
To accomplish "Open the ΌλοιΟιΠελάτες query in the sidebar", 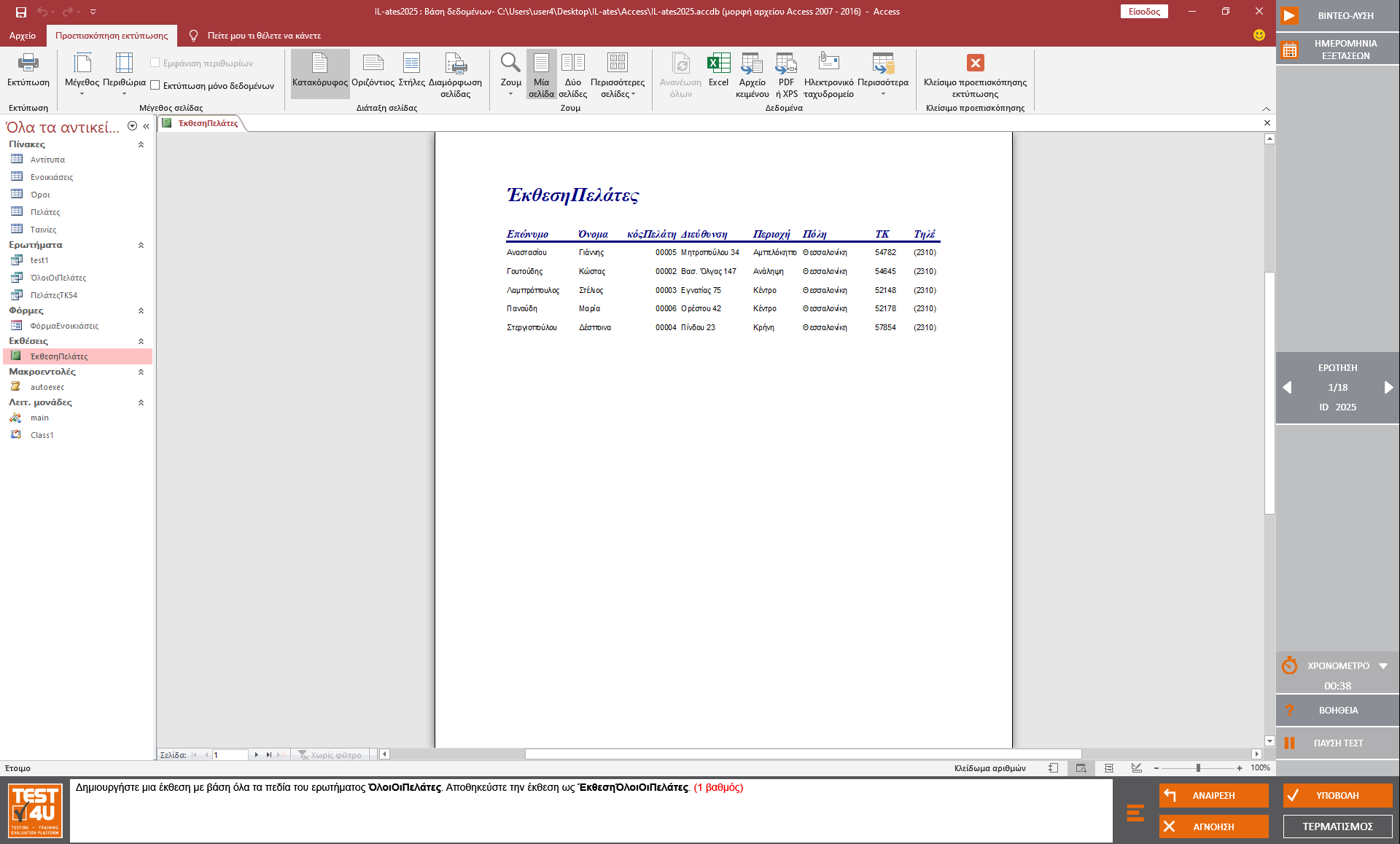I will [x=57, y=277].
